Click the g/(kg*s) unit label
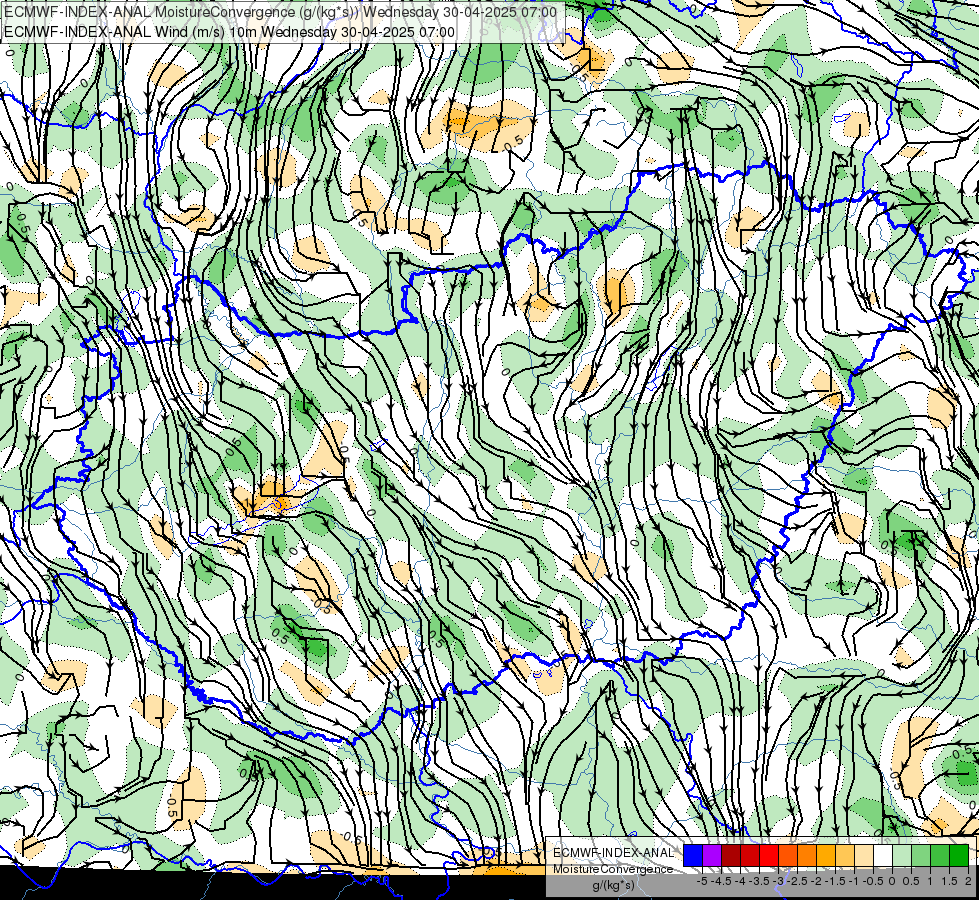Image resolution: width=979 pixels, height=900 pixels. click(x=613, y=885)
